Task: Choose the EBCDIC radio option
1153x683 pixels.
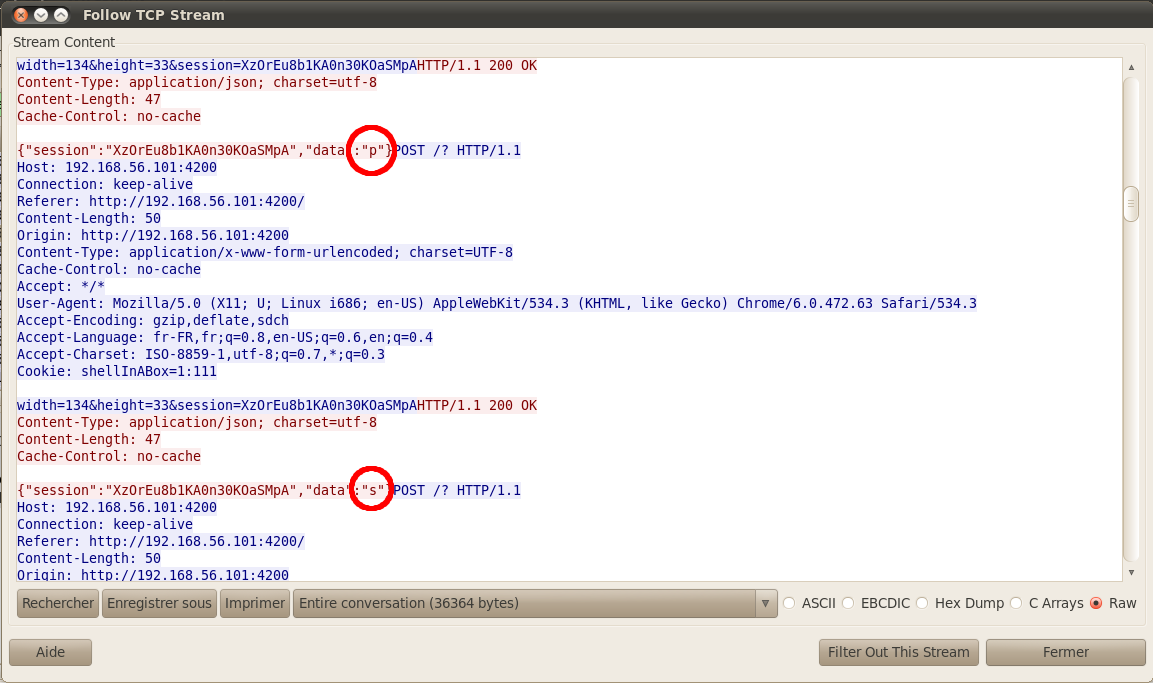Action: click(x=849, y=603)
